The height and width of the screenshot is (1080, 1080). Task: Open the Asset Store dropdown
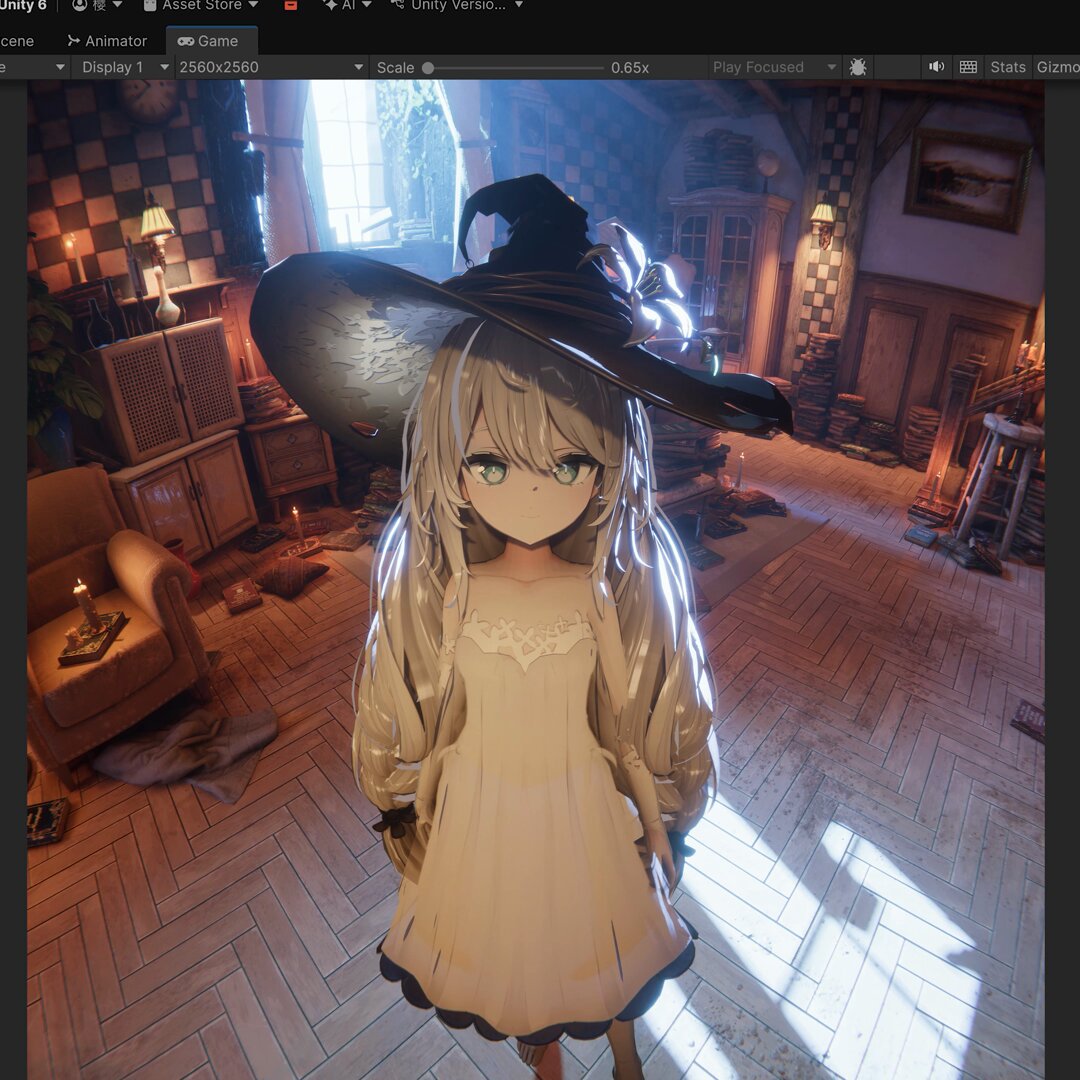tap(201, 5)
